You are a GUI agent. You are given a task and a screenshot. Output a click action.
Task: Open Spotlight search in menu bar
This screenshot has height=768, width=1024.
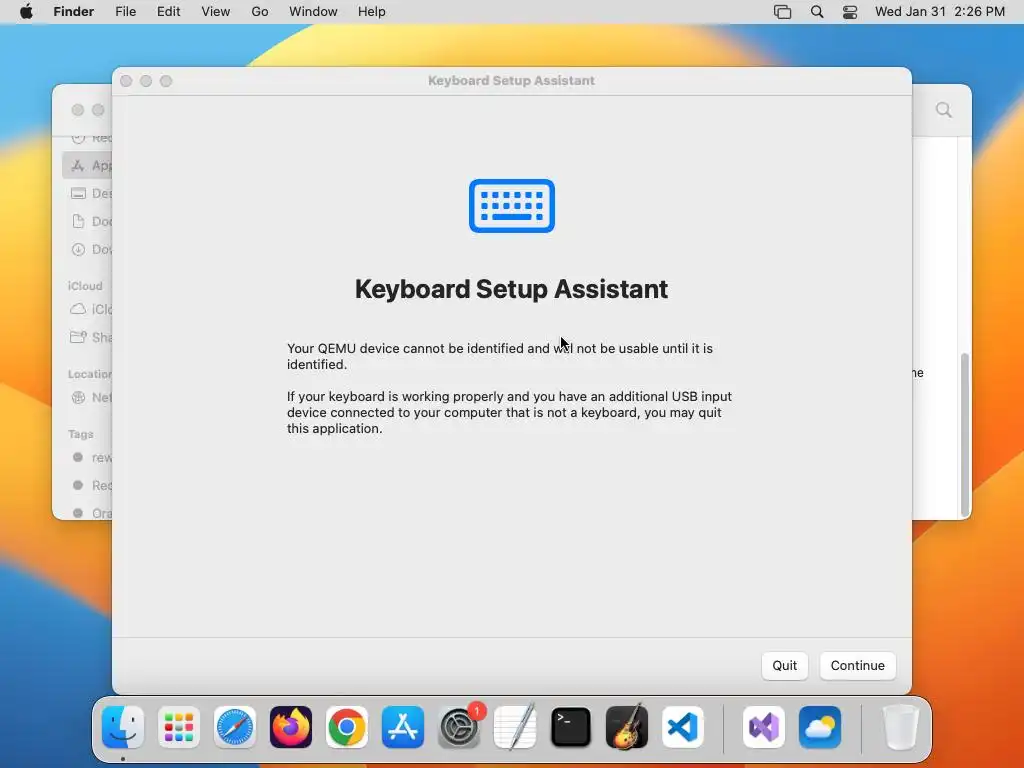816,12
